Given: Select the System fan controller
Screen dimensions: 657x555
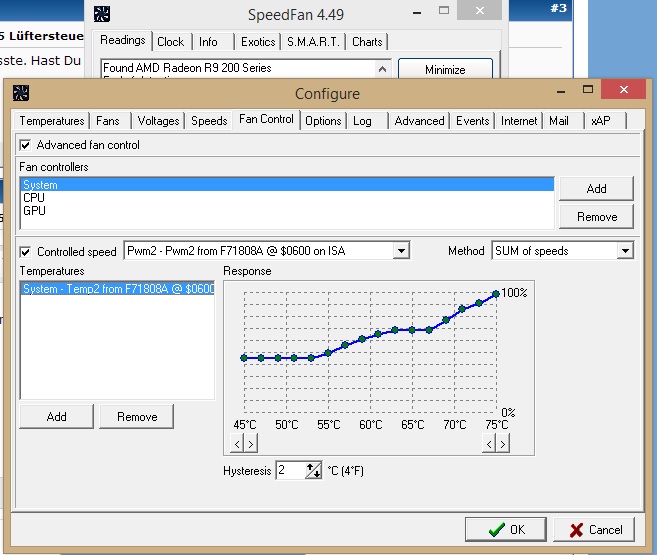Looking at the screenshot, I should point(287,185).
